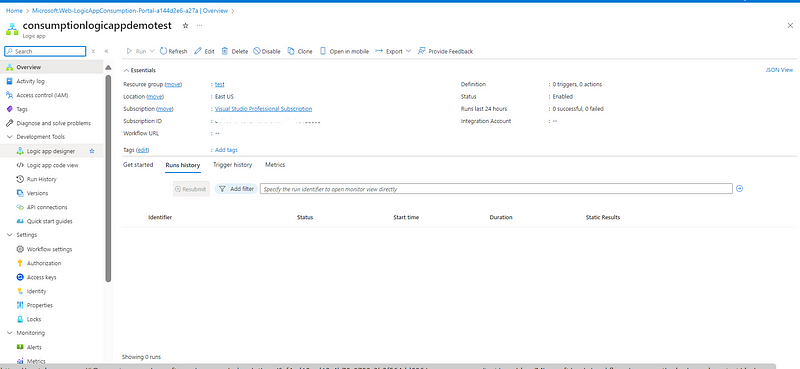Click the Delete trash icon

pos(224,51)
